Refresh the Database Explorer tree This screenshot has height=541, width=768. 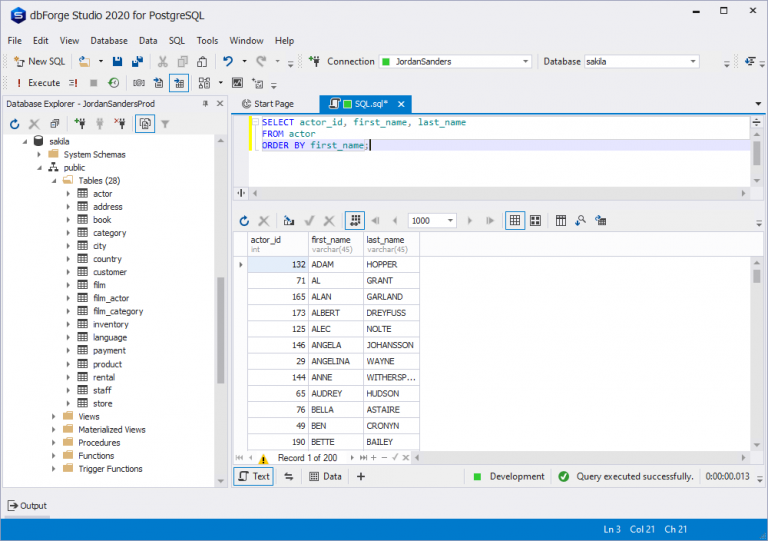pos(14,124)
